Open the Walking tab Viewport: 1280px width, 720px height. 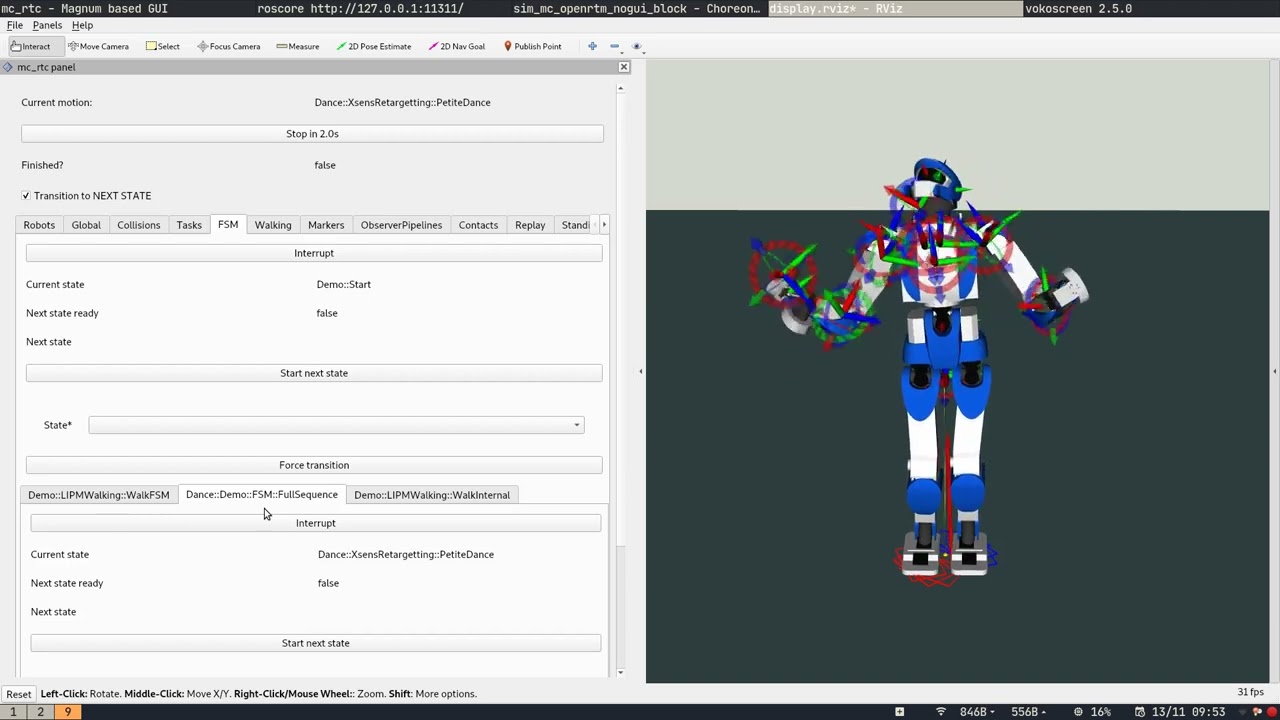point(272,225)
